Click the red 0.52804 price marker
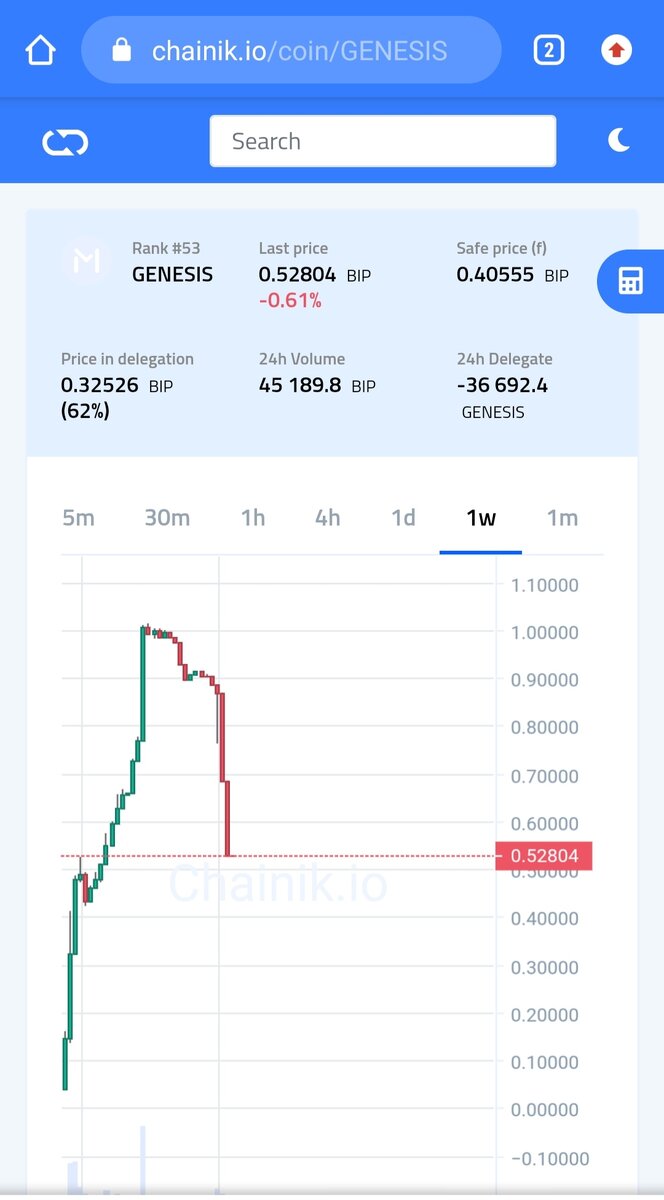The image size is (664, 1200). [x=544, y=856]
